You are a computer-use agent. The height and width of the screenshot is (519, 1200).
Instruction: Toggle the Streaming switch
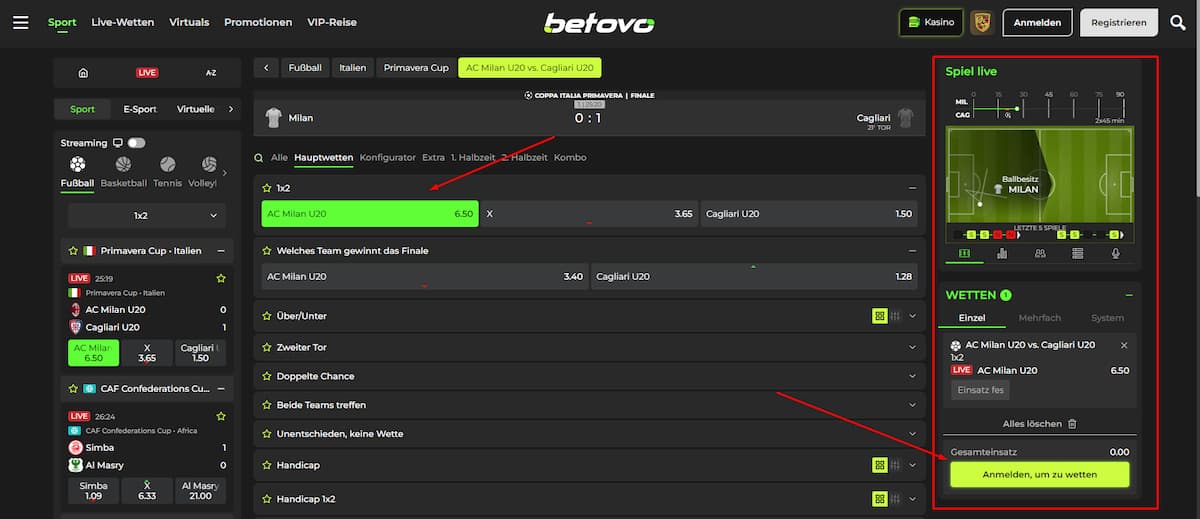coord(136,143)
